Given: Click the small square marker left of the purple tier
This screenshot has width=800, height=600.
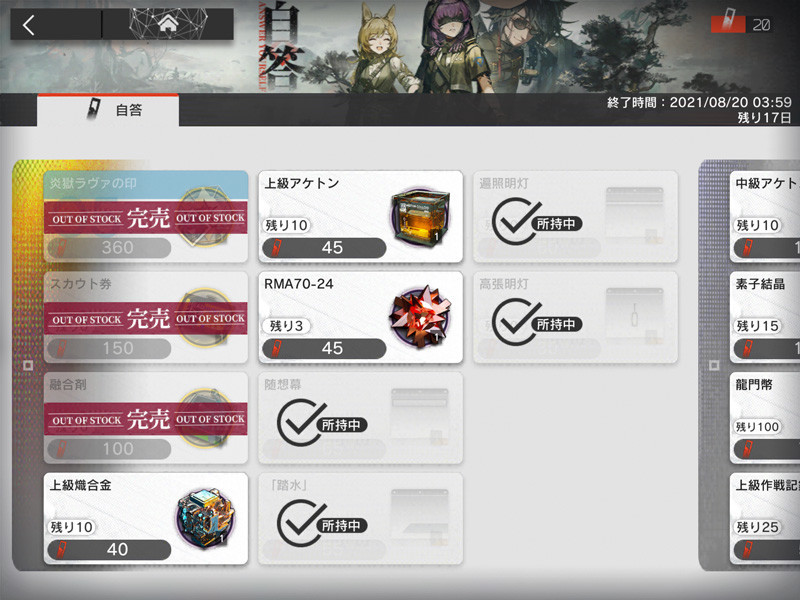Looking at the screenshot, I should point(714,365).
